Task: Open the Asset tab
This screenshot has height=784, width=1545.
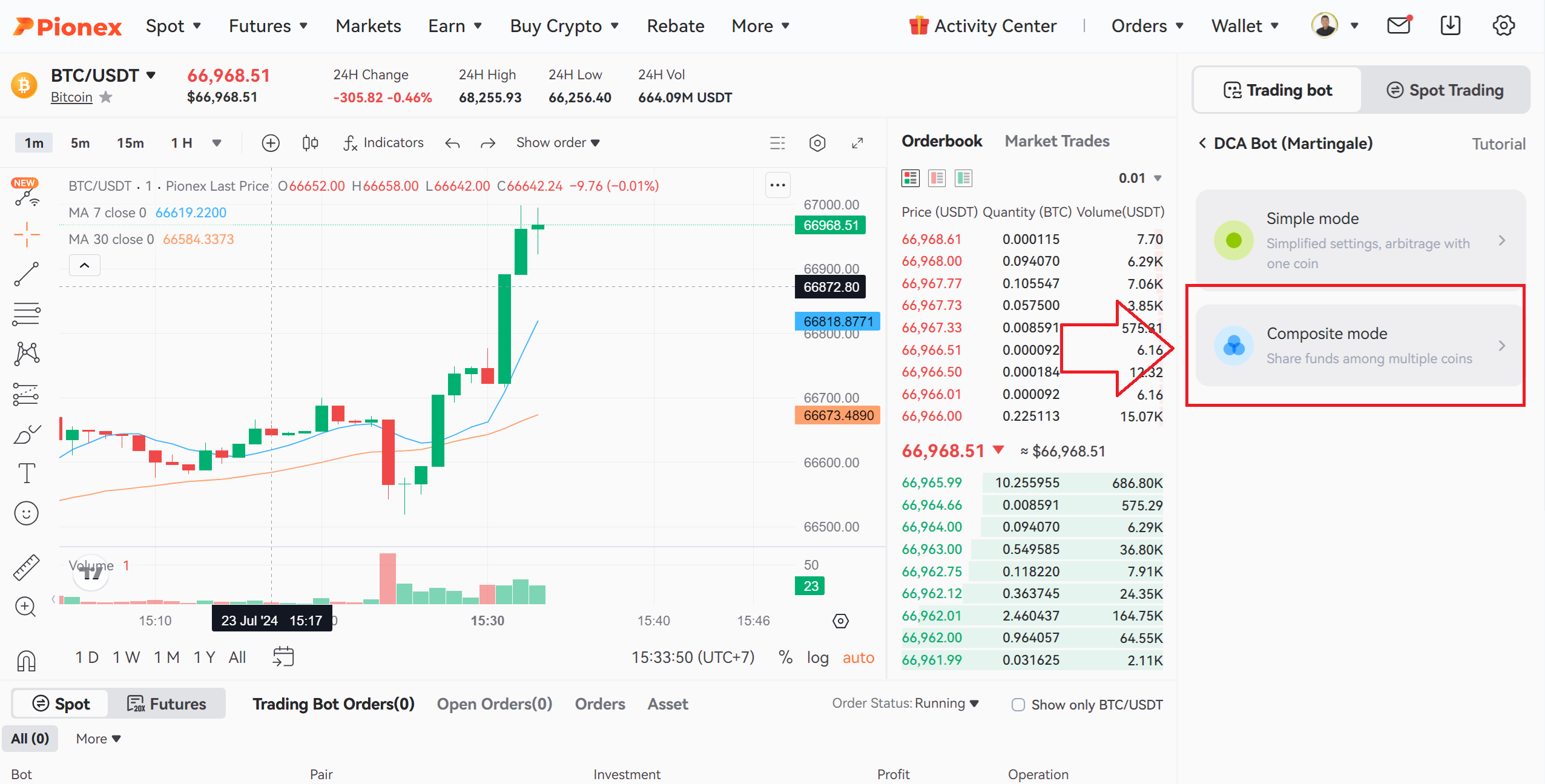Action: click(x=668, y=704)
